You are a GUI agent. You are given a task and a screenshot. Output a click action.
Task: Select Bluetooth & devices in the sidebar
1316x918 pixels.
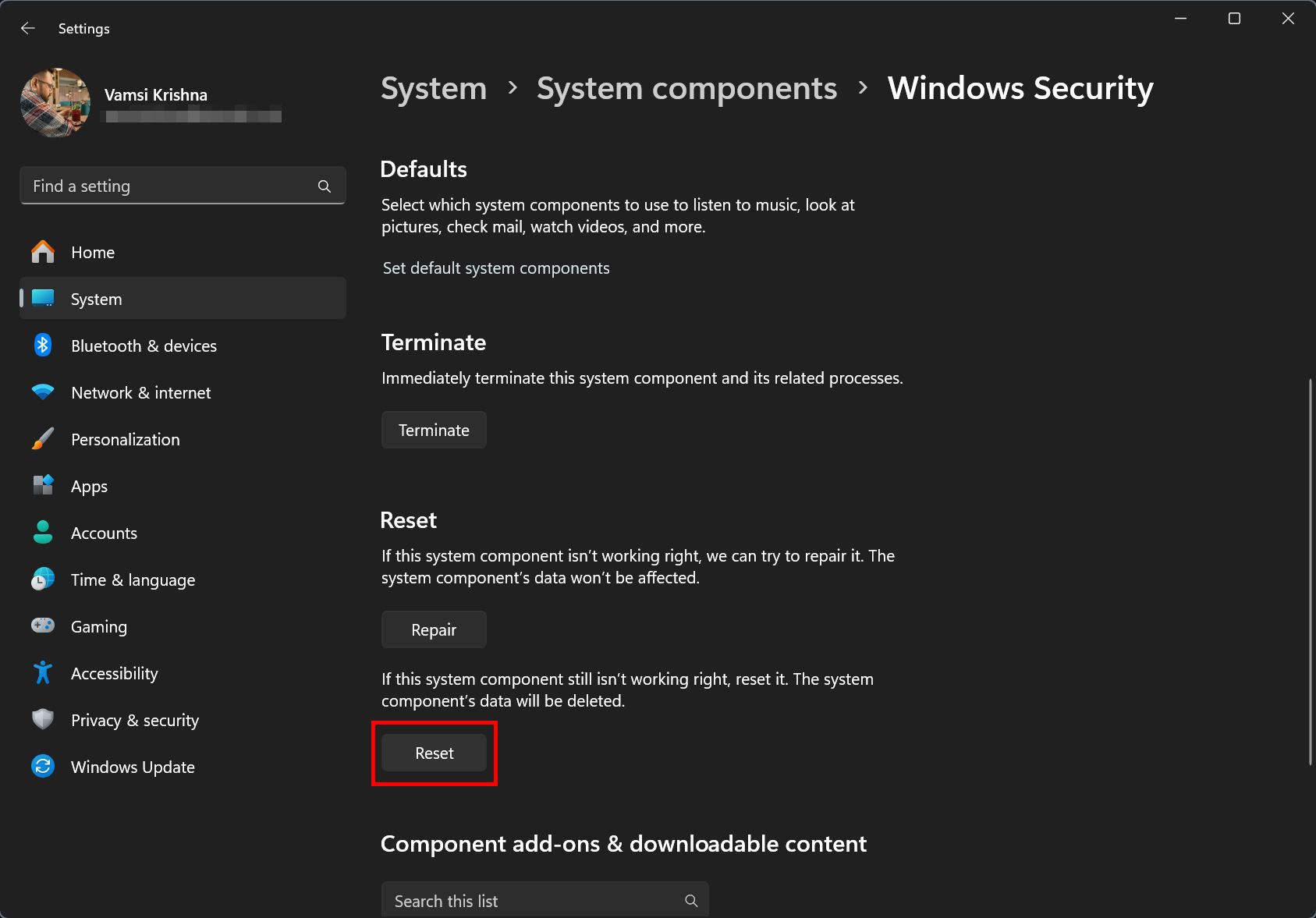coord(183,346)
